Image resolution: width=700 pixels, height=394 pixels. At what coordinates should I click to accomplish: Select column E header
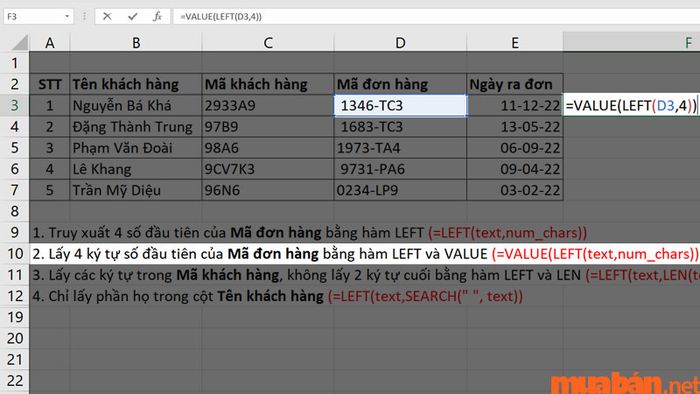tap(515, 43)
